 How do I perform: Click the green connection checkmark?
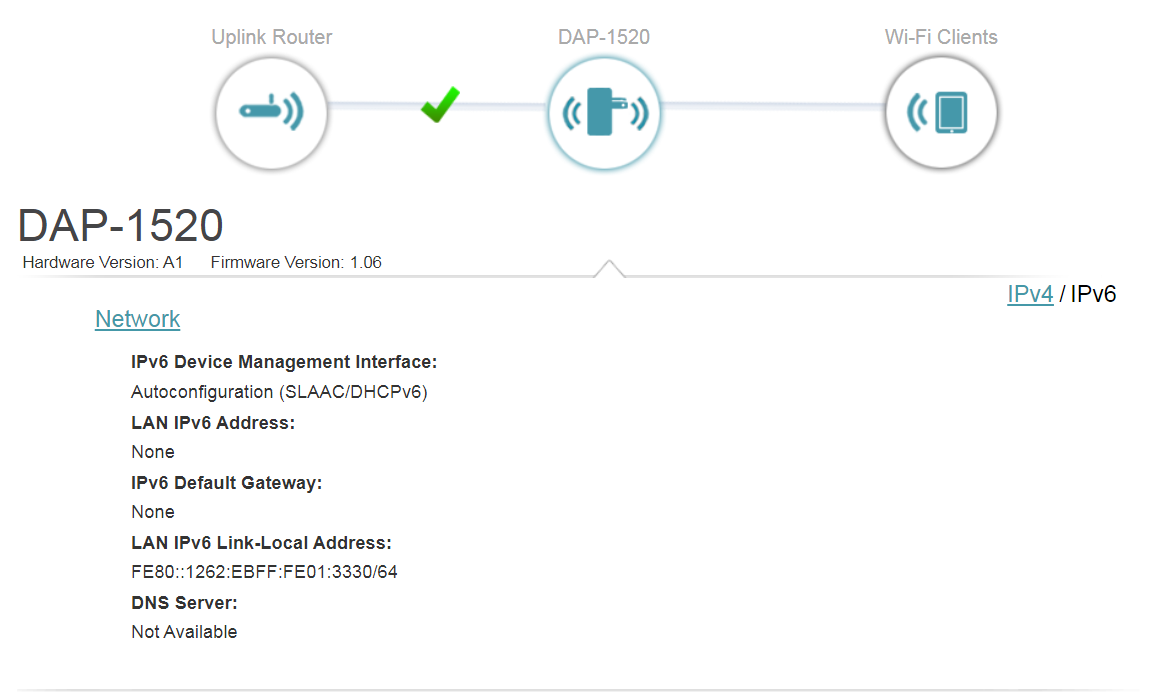(440, 105)
